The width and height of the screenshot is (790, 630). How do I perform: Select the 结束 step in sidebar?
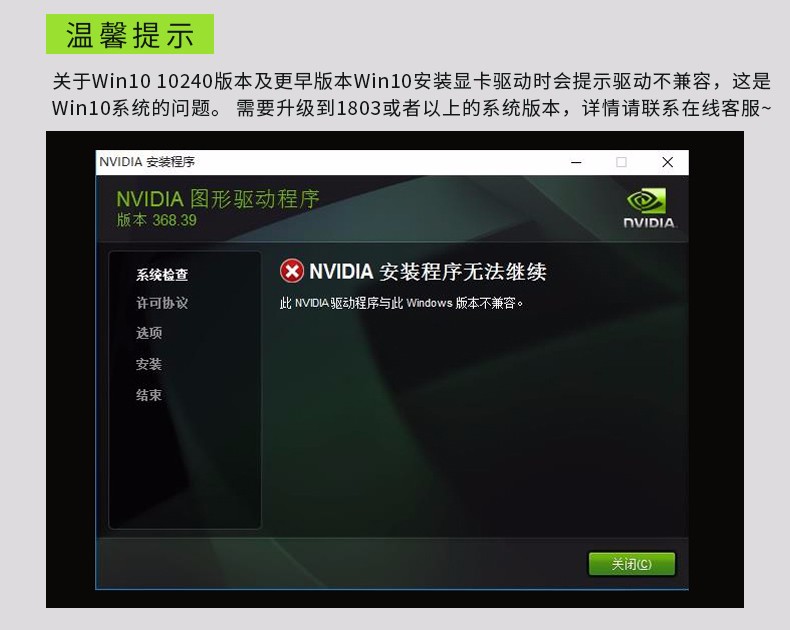(149, 395)
